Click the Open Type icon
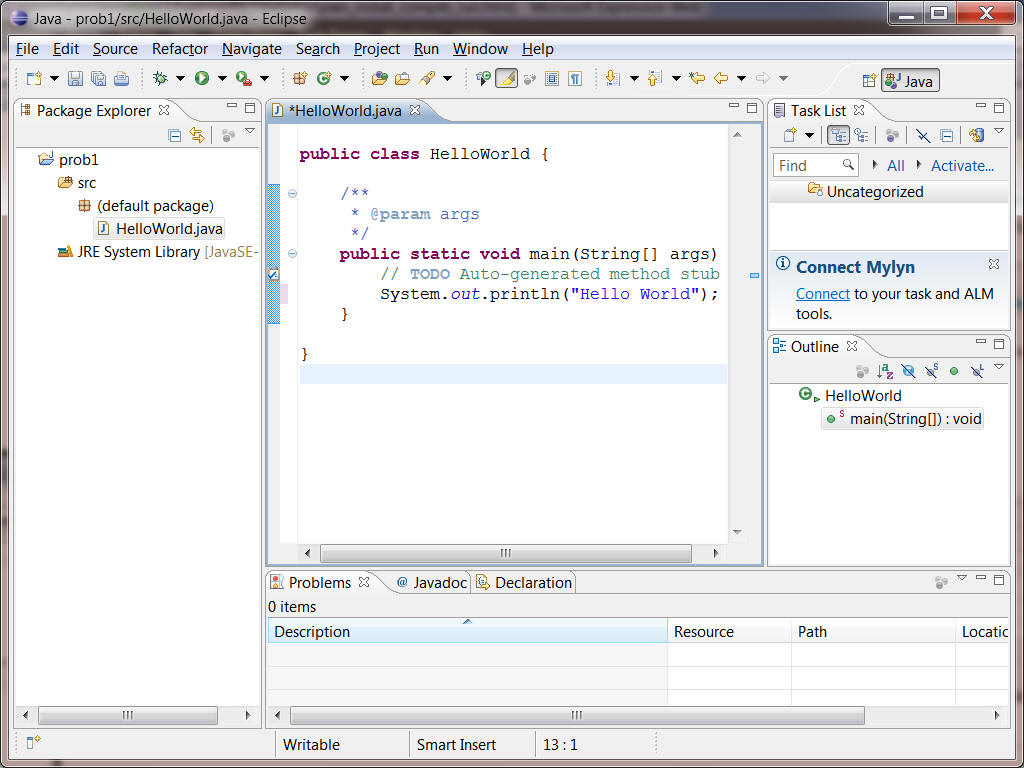 click(379, 79)
